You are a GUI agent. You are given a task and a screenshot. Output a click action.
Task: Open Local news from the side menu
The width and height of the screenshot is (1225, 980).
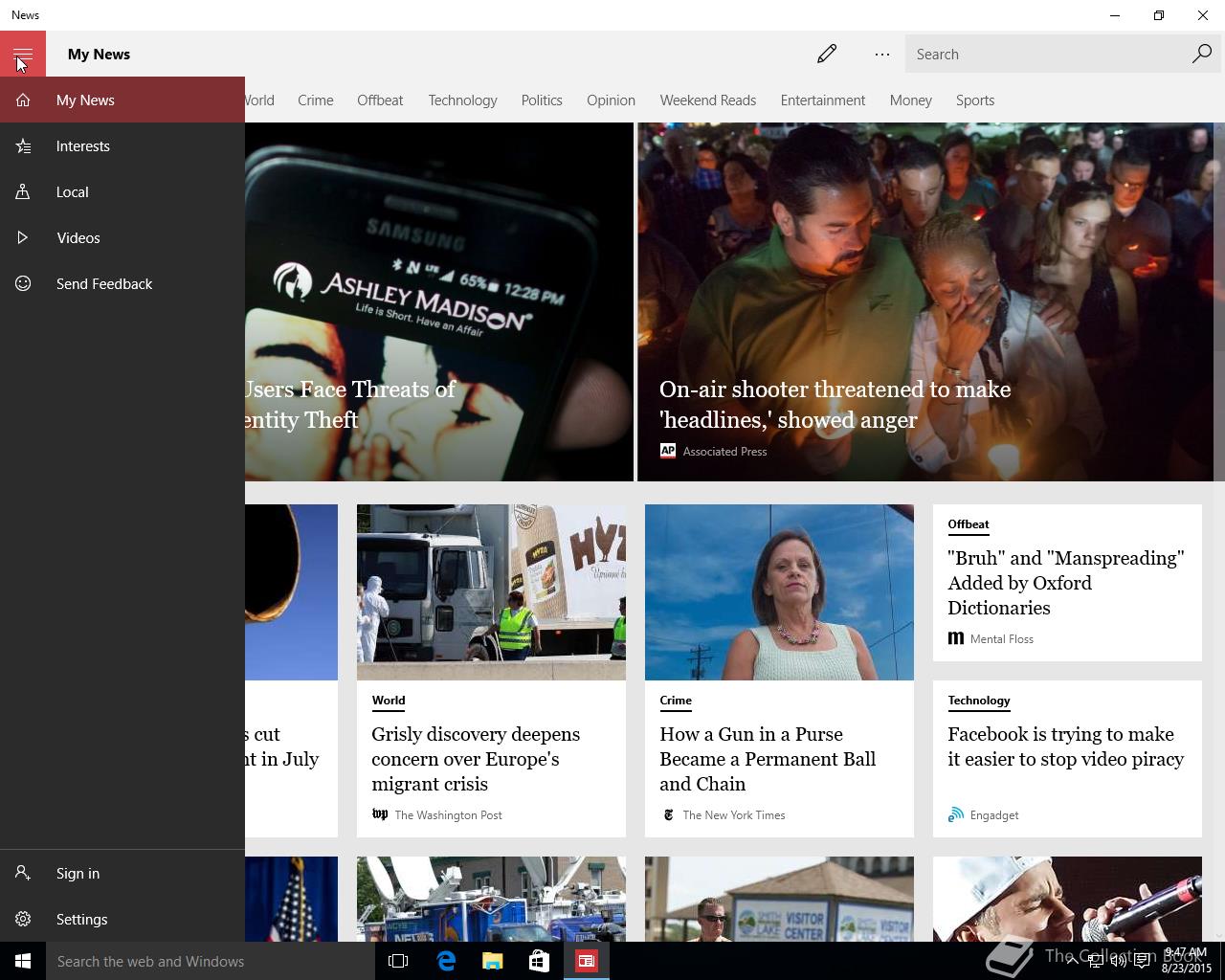(x=122, y=191)
